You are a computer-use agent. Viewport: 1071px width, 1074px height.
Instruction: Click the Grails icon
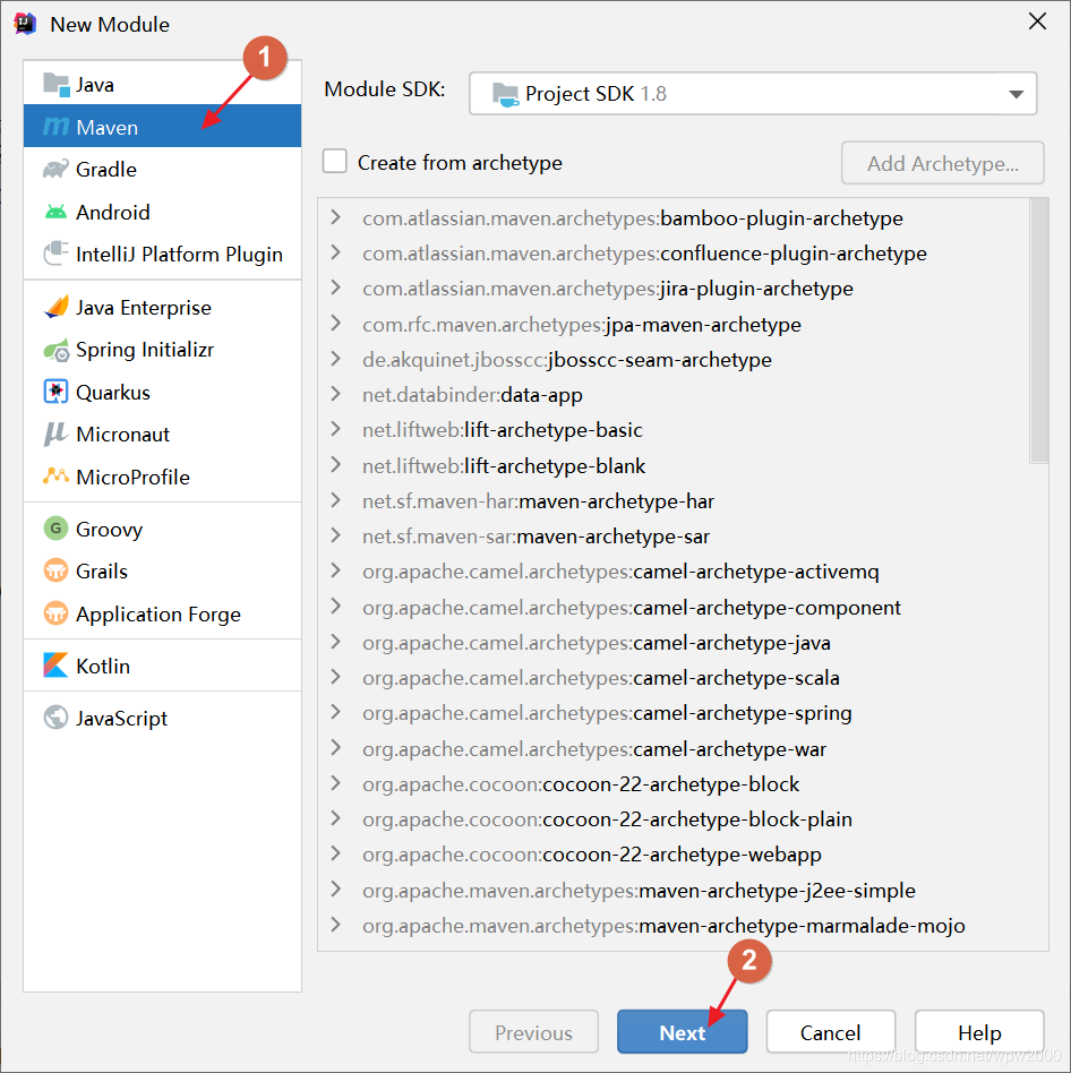(56, 571)
